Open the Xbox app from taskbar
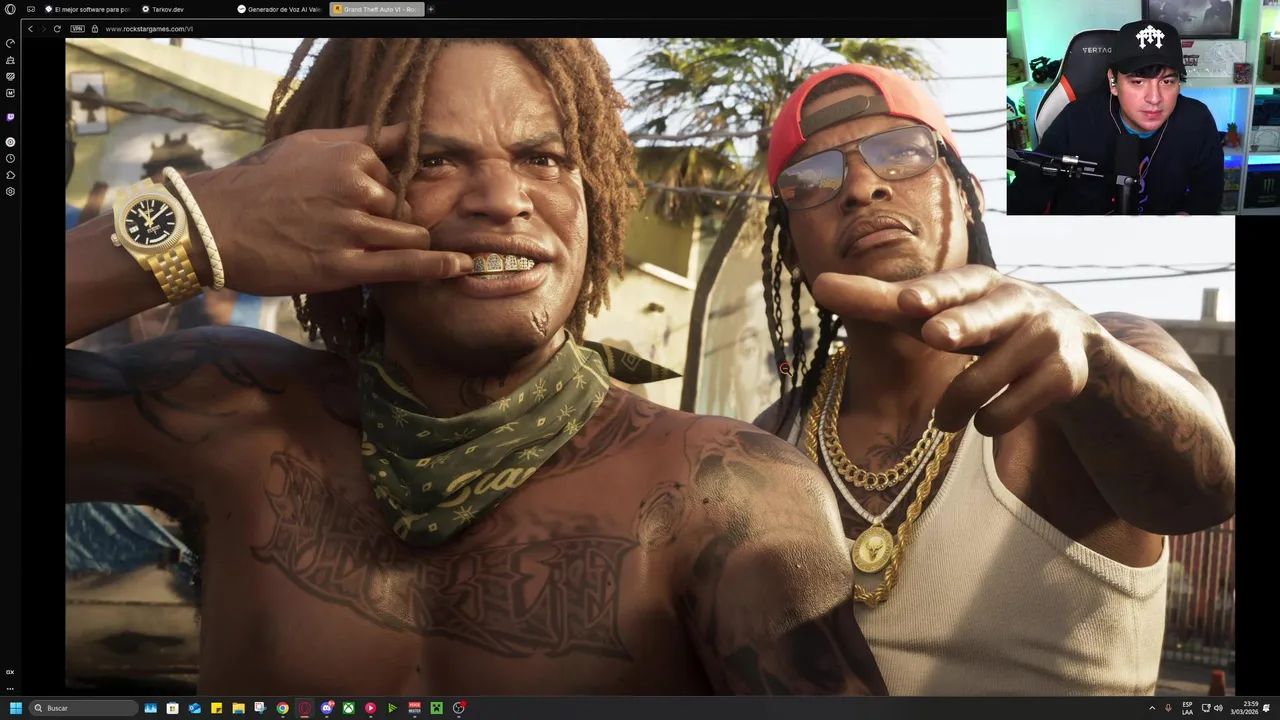Viewport: 1280px width, 720px height. click(348, 708)
